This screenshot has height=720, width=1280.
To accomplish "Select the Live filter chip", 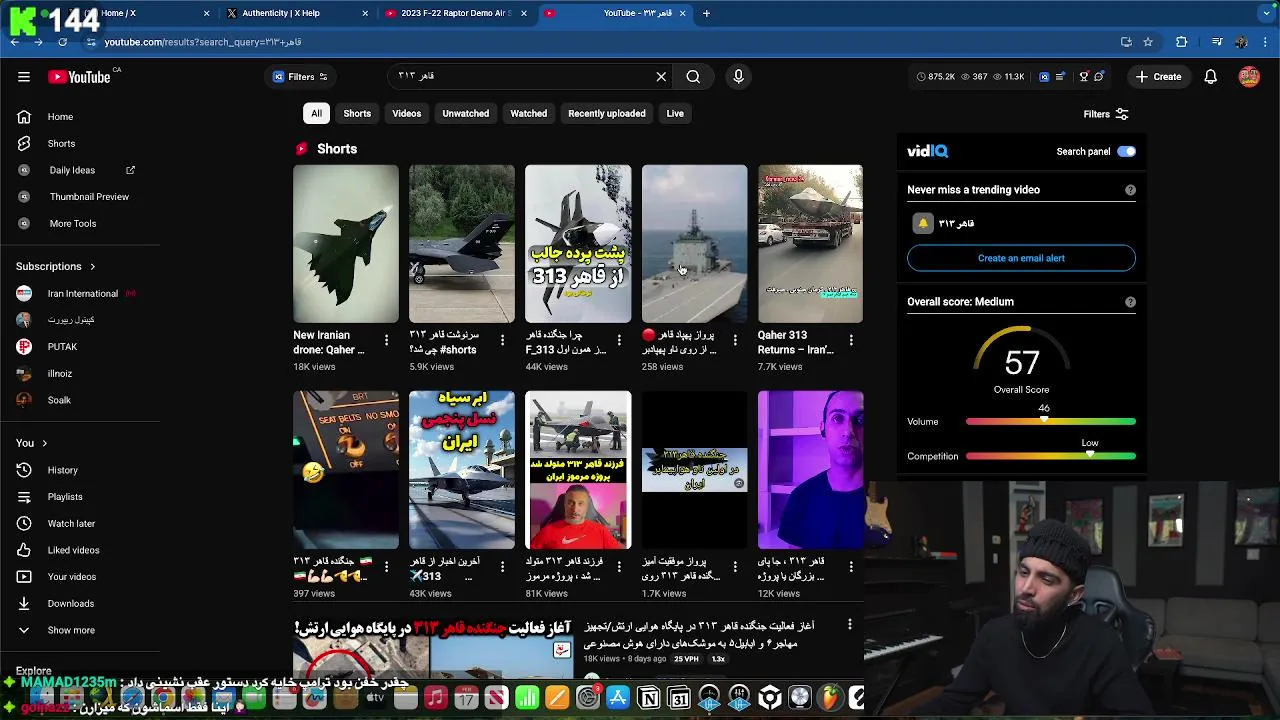I will (x=675, y=114).
